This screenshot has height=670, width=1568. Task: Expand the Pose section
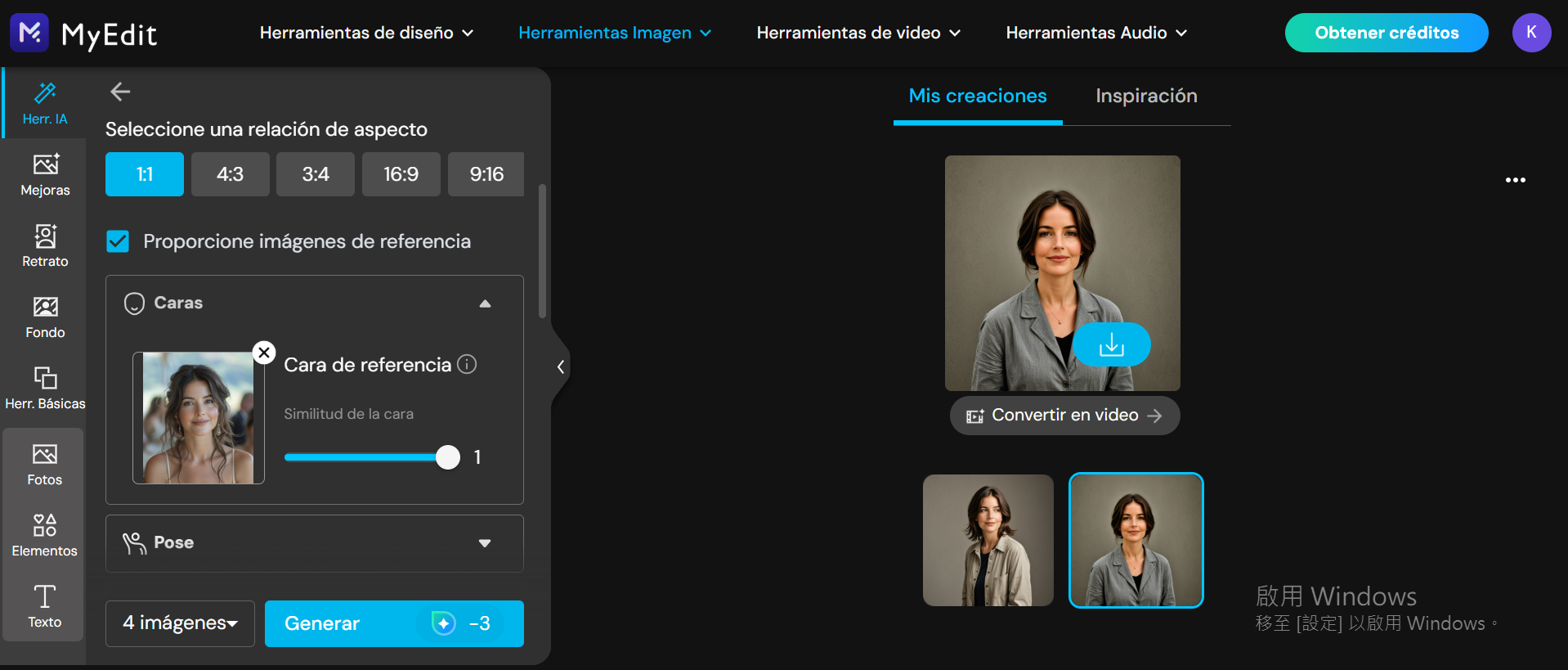(485, 543)
